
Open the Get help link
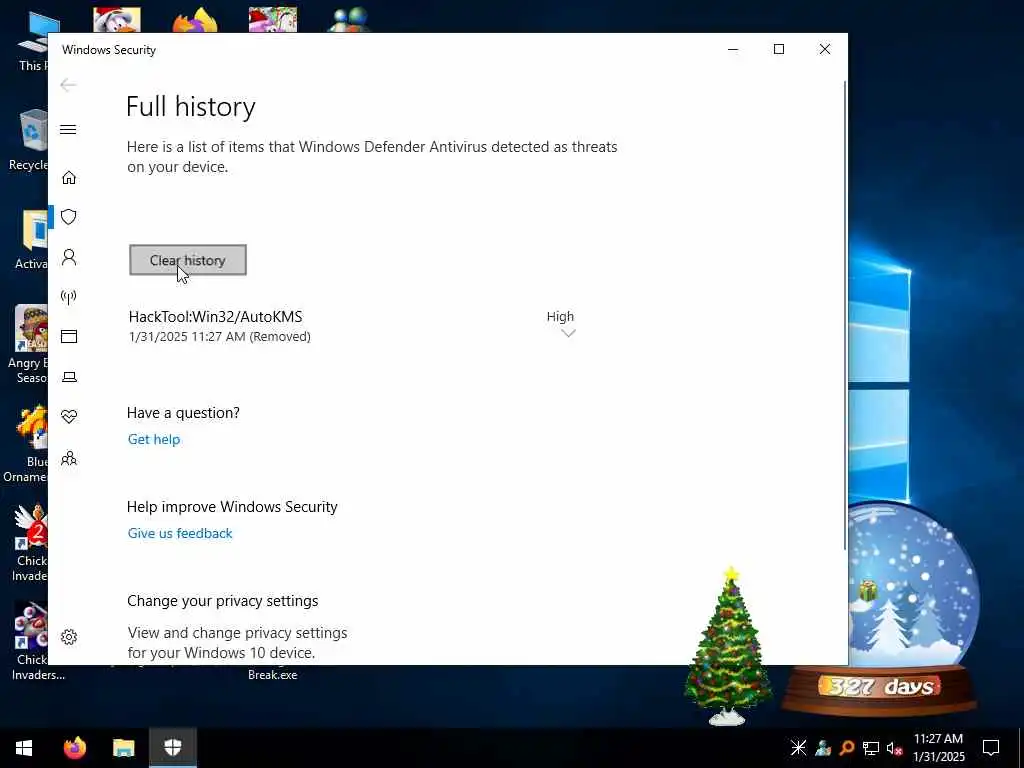point(154,439)
